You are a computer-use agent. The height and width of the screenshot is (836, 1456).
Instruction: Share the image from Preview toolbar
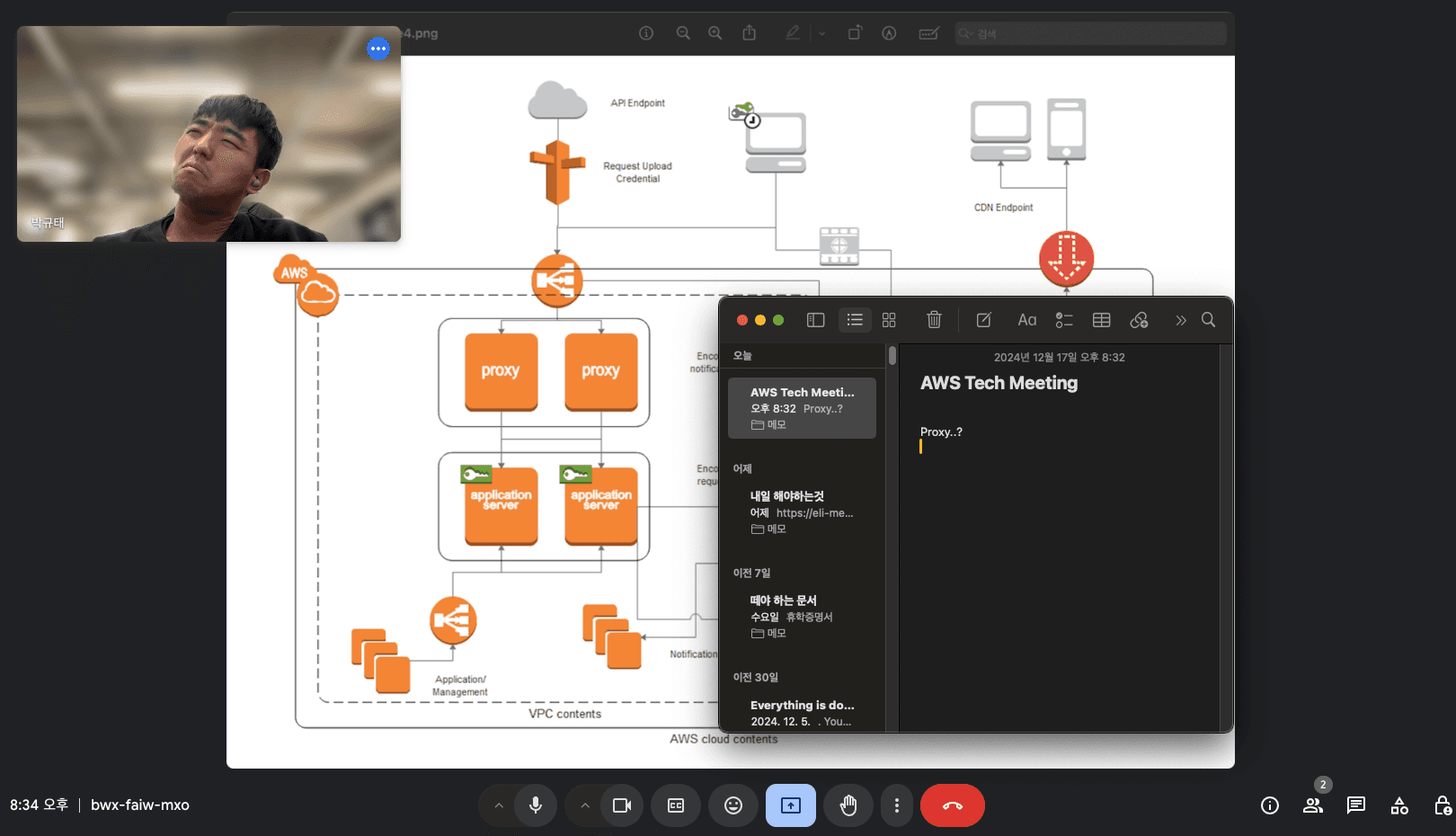click(x=750, y=33)
